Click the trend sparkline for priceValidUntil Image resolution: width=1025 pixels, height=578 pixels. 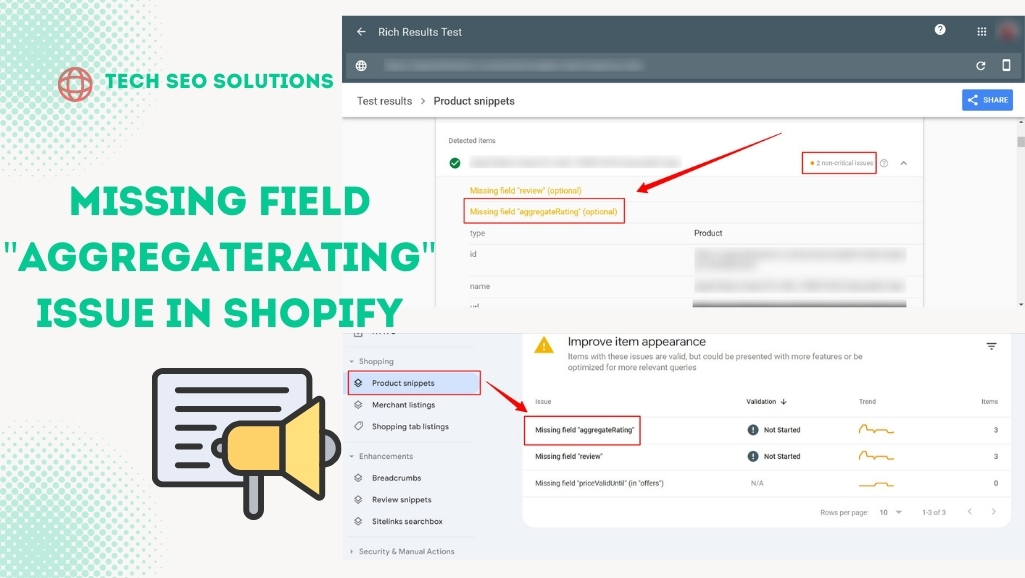tap(876, 484)
